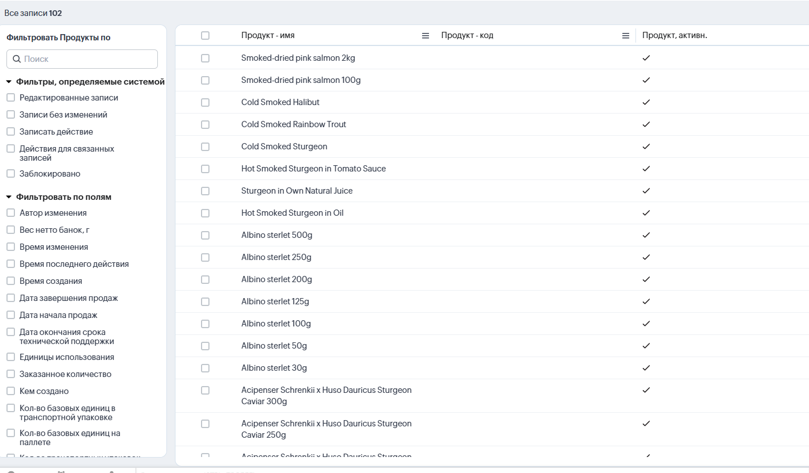Check the Дата начала продаж filter
The image size is (809, 473).
click(x=11, y=315)
